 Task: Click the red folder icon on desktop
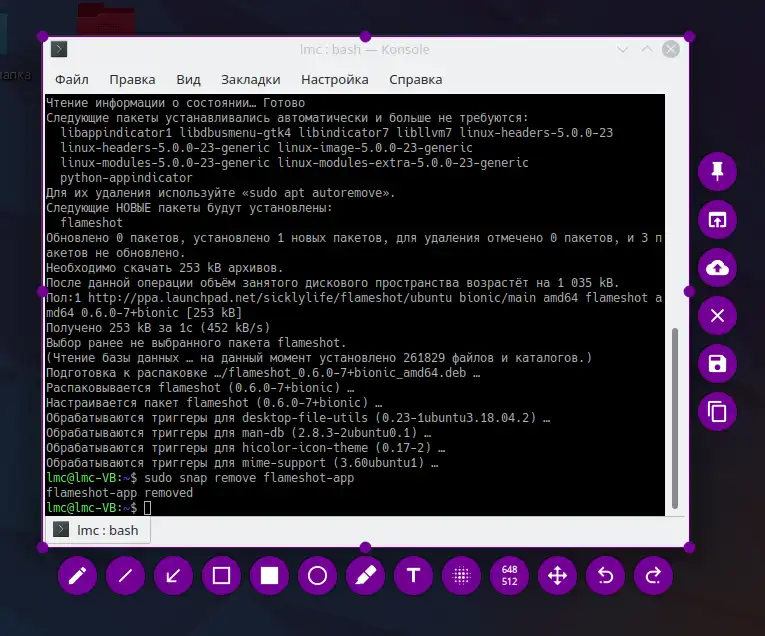(x=106, y=19)
